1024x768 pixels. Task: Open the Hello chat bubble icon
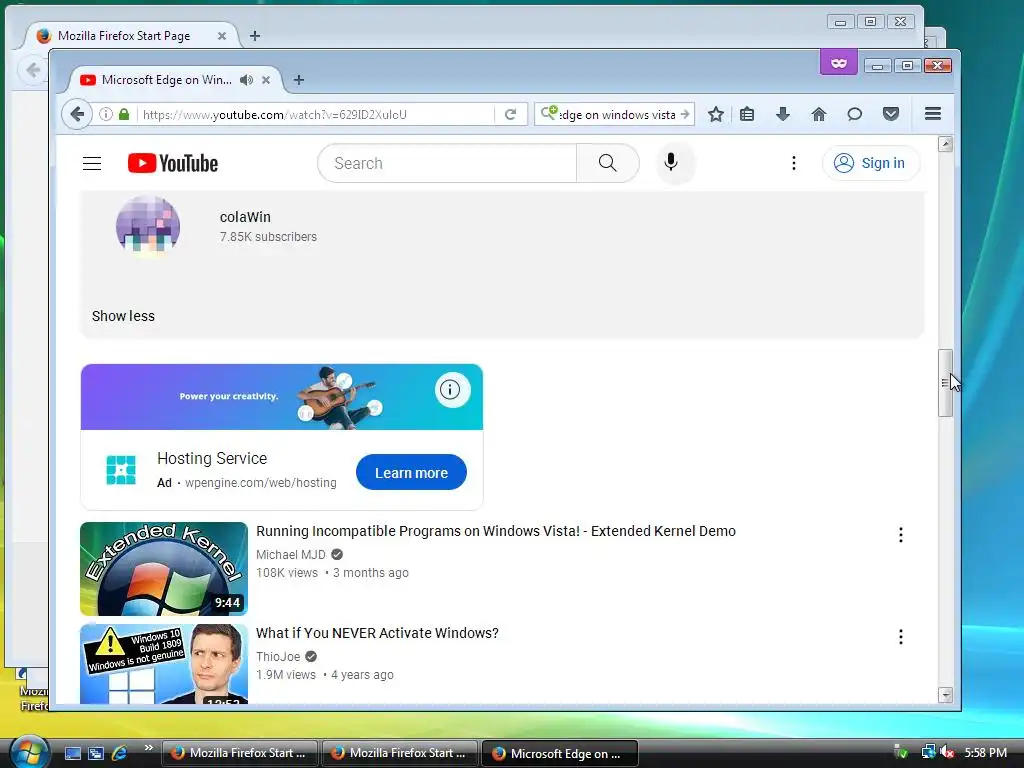pyautogui.click(x=854, y=114)
